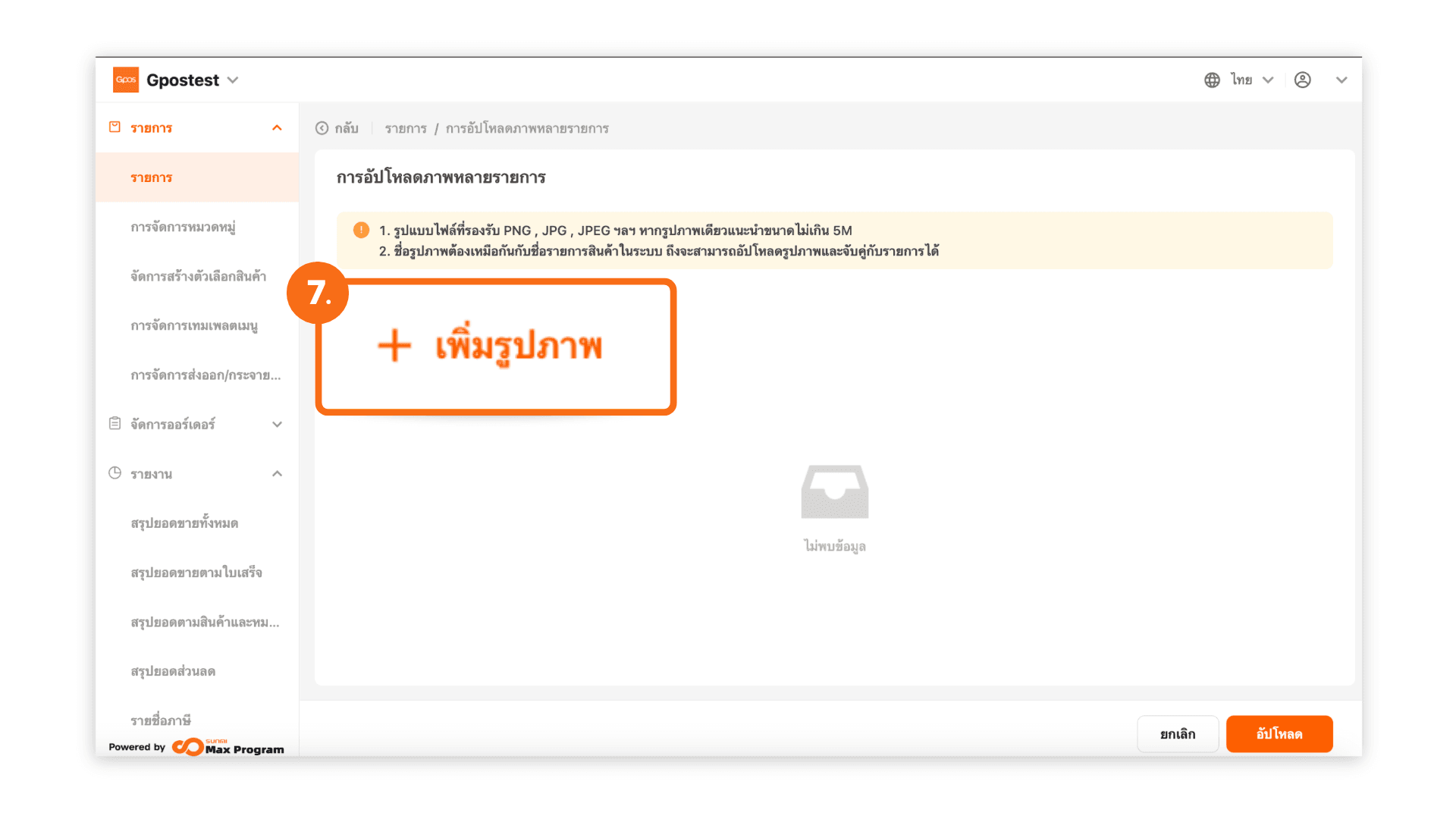Viewport: 1456px width, 819px height.
Task: Click the orange อัปโหลด button
Action: coord(1279,734)
